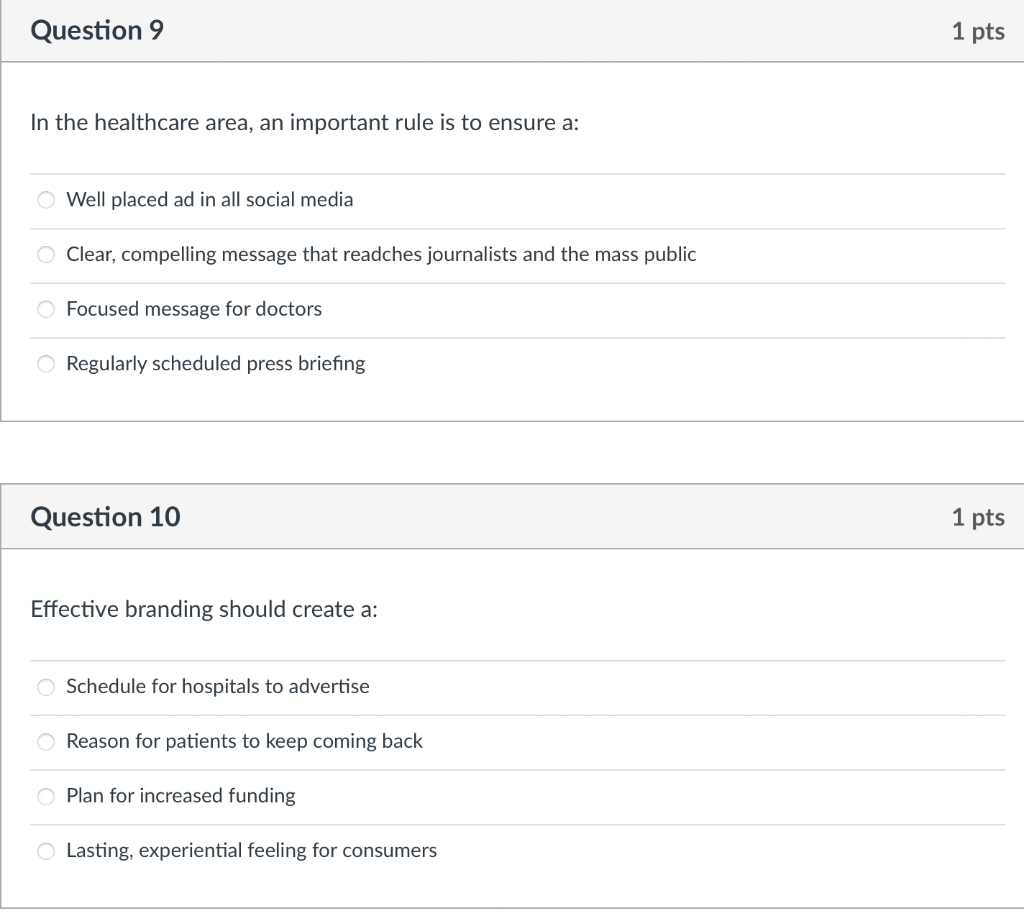This screenshot has width=1024, height=916.
Task: Choose the 'Clear, compelling message' radio option
Action: (x=45, y=255)
